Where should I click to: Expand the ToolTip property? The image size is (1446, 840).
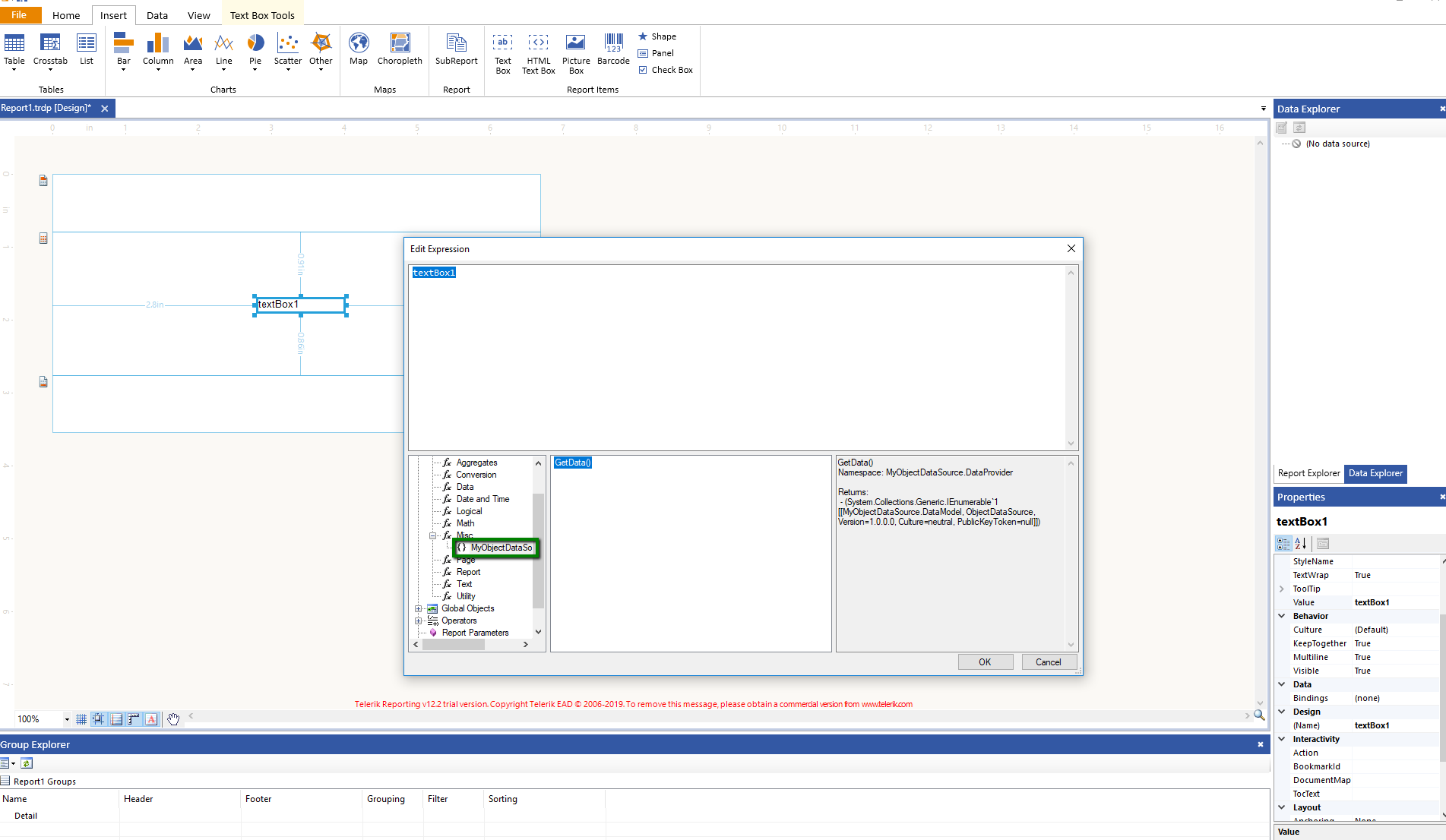(1282, 589)
